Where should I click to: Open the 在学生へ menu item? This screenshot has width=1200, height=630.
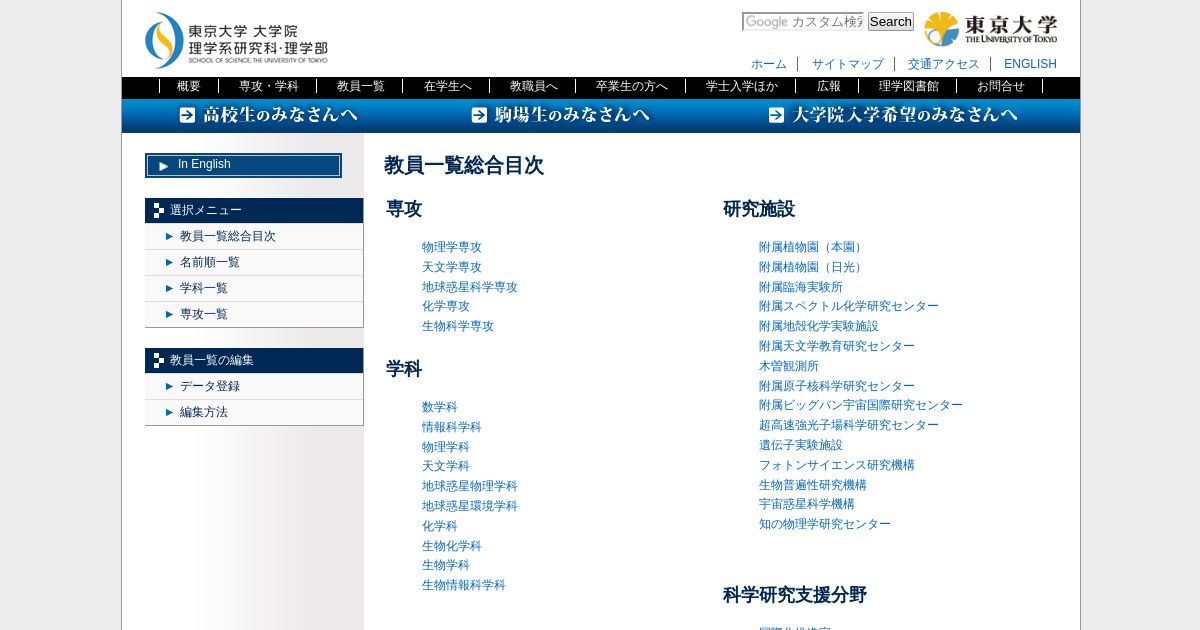click(447, 86)
